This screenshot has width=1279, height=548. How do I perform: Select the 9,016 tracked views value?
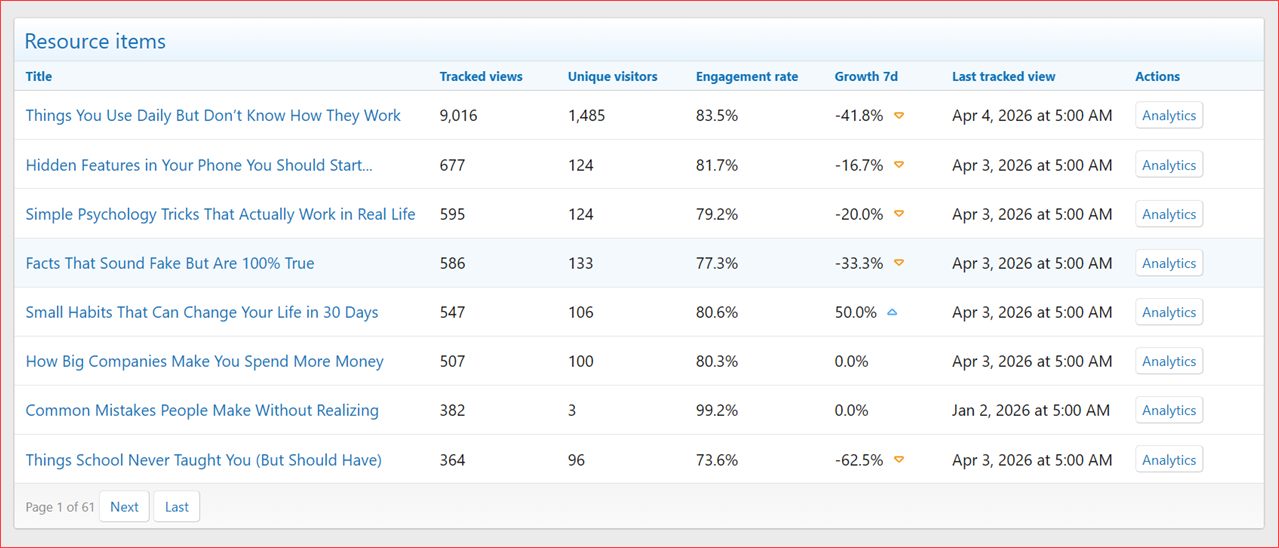pyautogui.click(x=458, y=115)
